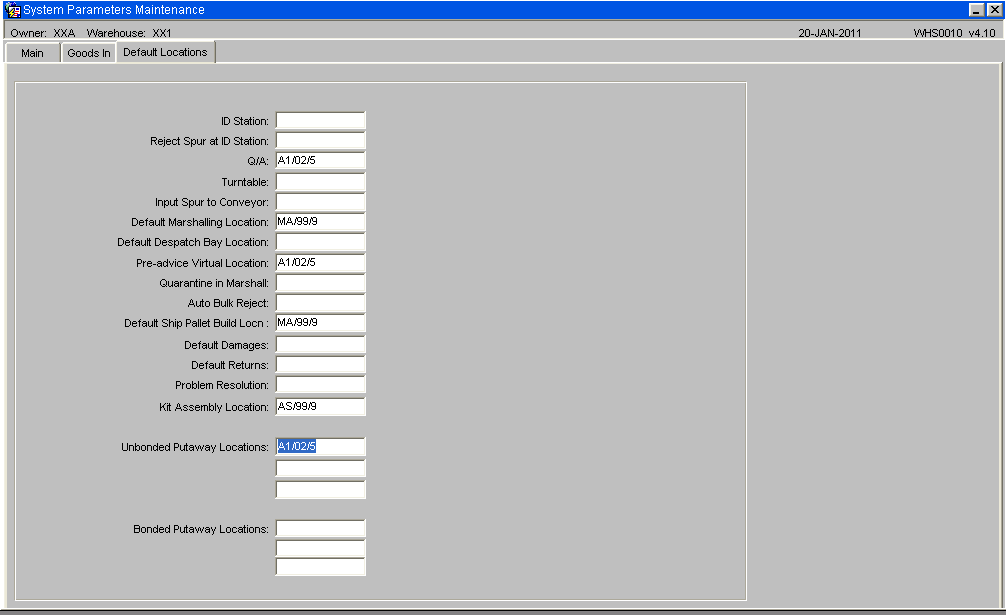
Task: Close the System Parameters Maintenance window
Action: point(994,10)
